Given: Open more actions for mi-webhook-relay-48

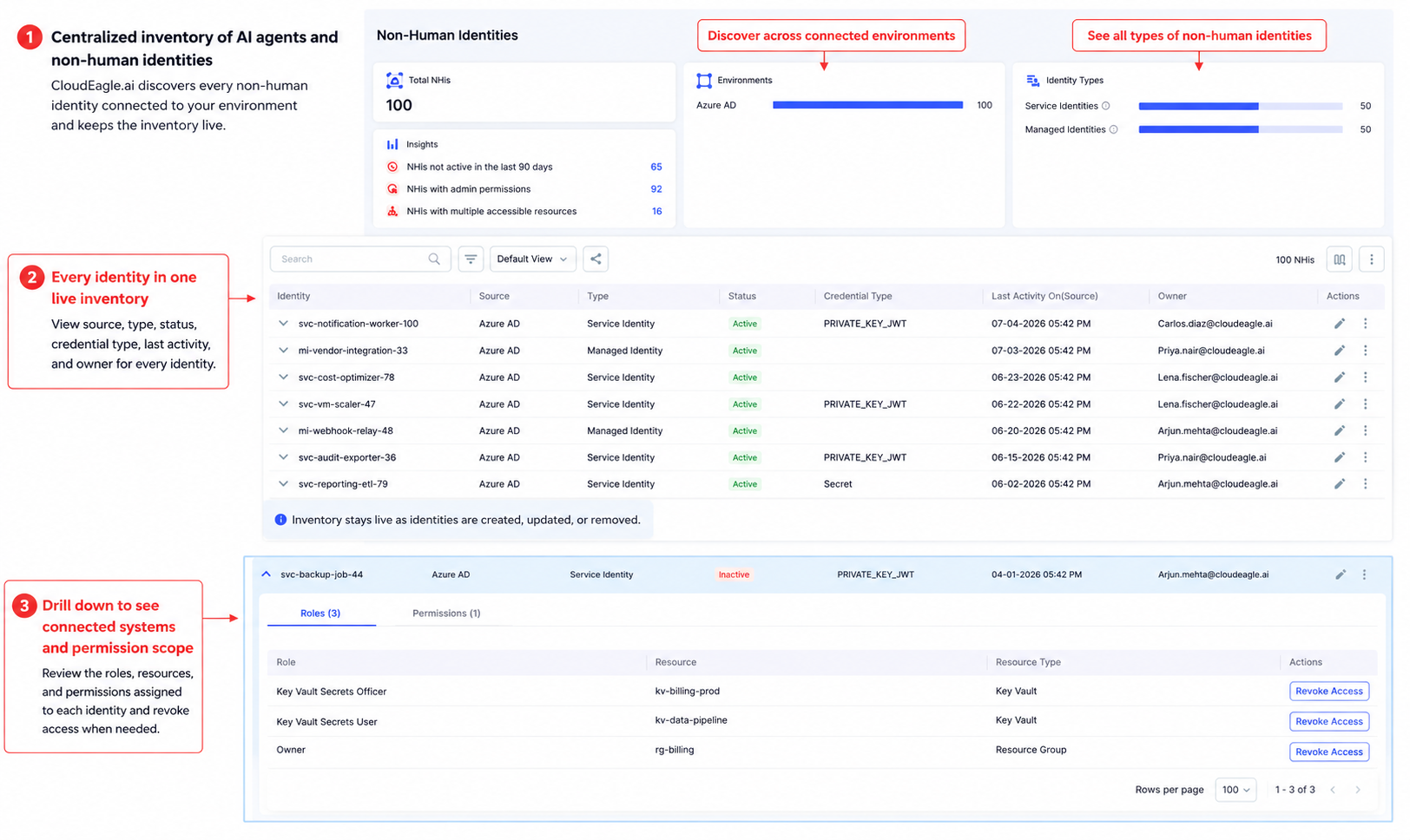Looking at the screenshot, I should click(x=1365, y=431).
